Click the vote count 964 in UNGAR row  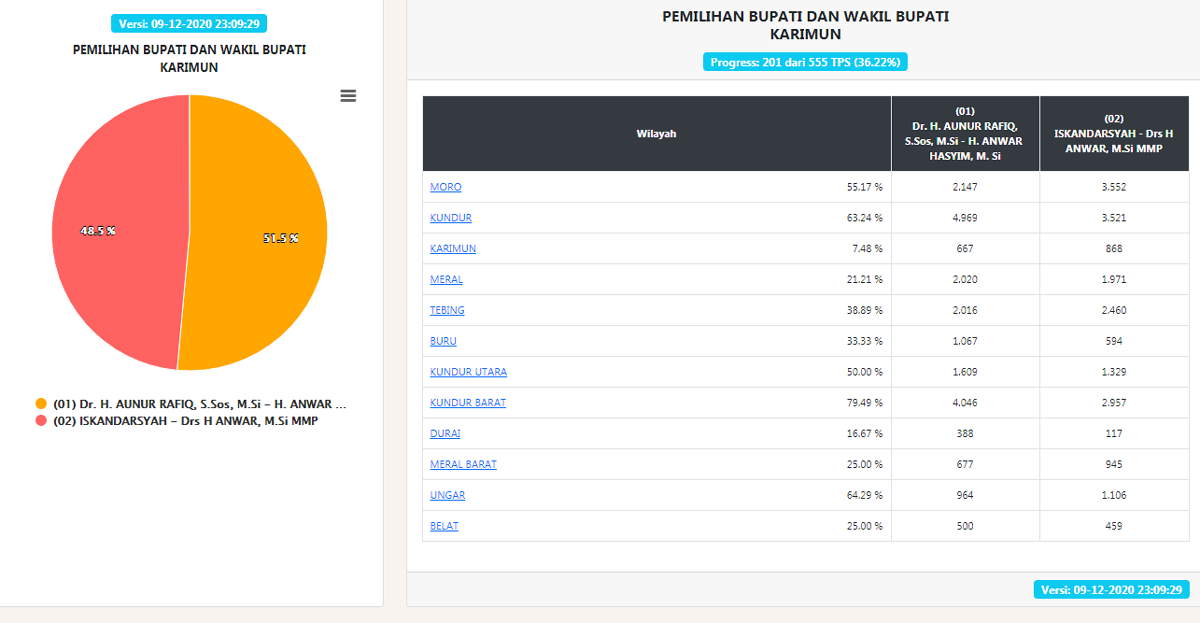(965, 496)
